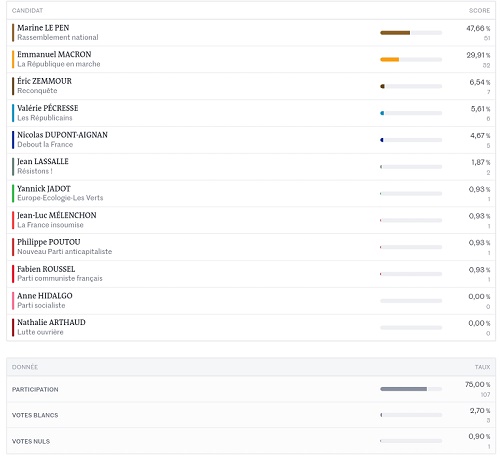Click the VOTES NULS row label
Image resolution: width=500 pixels, height=458 pixels.
(31, 441)
